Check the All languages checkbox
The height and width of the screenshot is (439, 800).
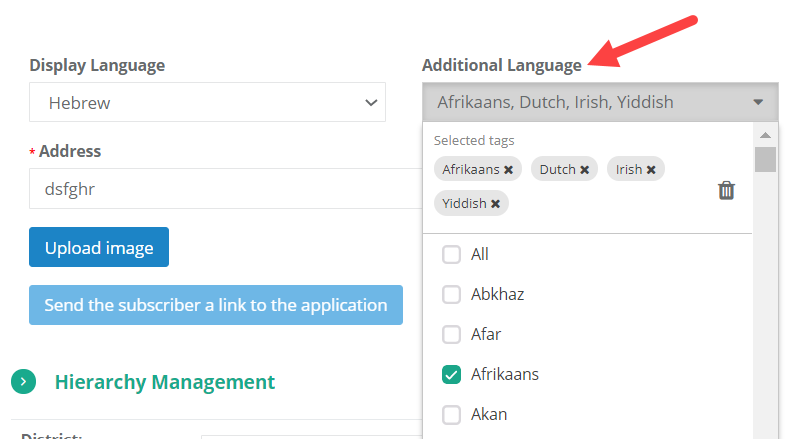pyautogui.click(x=451, y=255)
